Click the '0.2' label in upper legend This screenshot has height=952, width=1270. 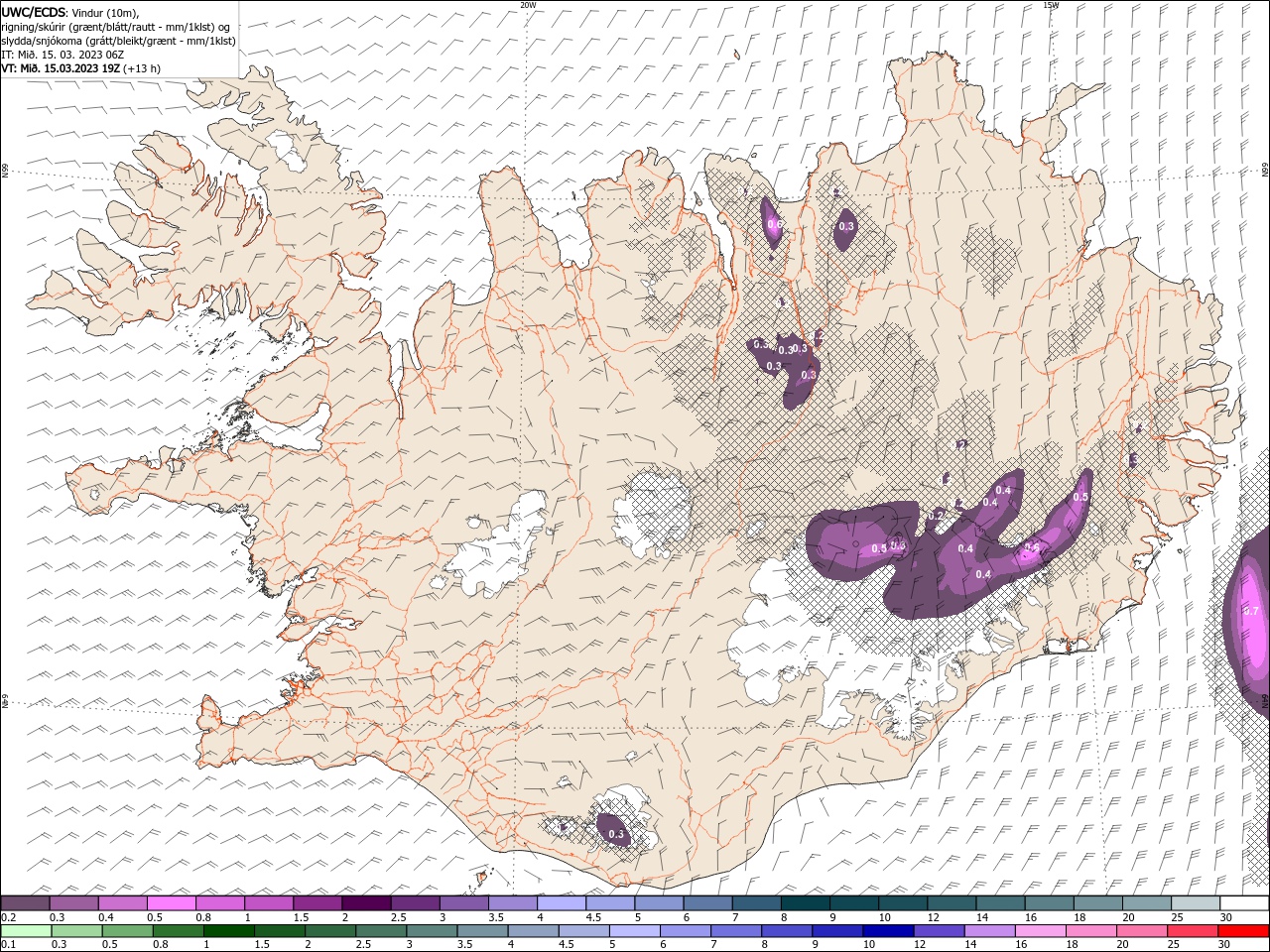click(8, 917)
